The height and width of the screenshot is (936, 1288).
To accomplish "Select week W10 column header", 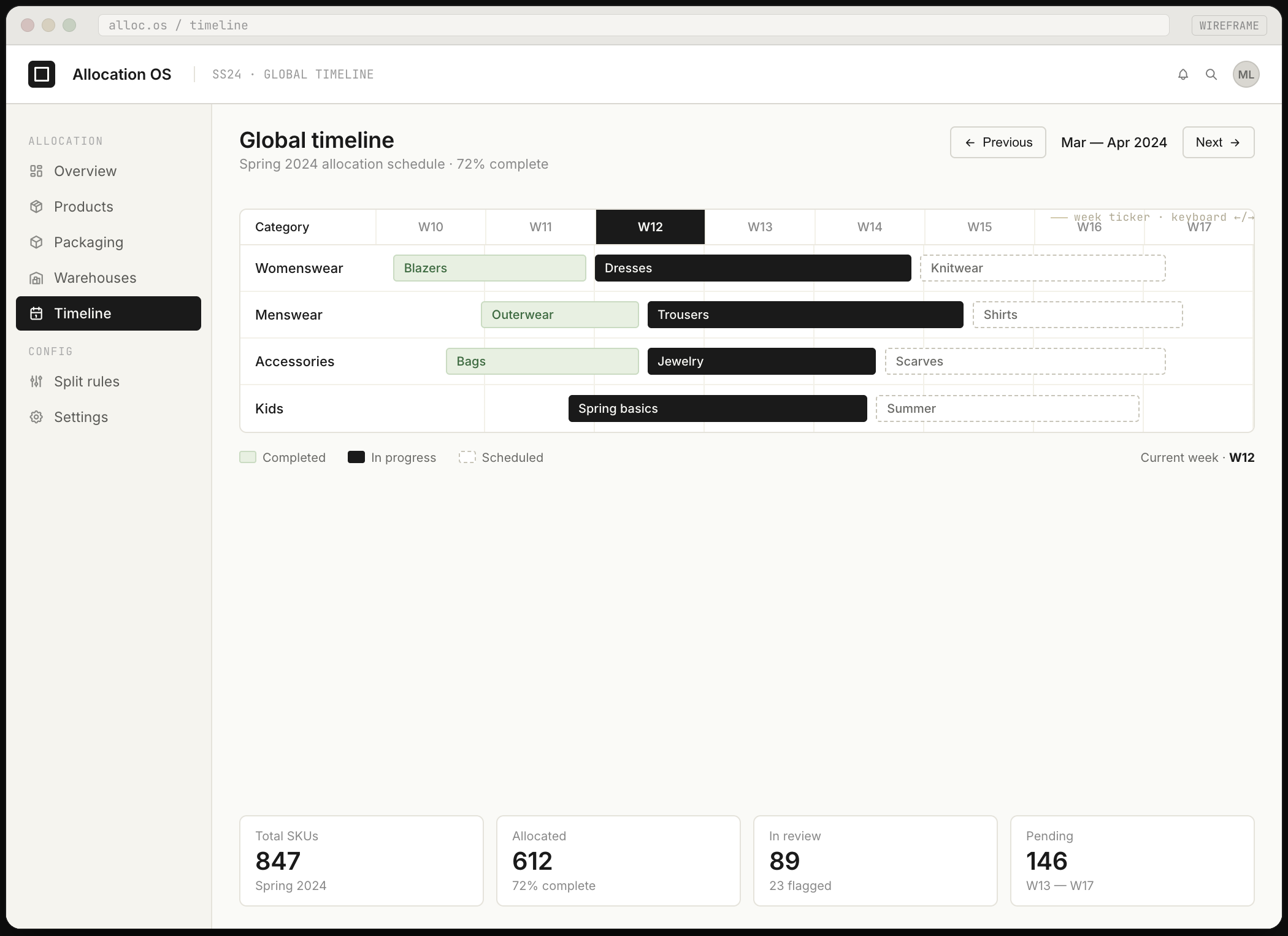I will point(431,227).
